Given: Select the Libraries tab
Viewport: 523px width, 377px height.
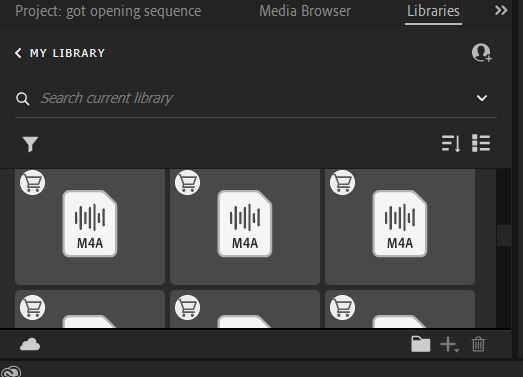Looking at the screenshot, I should pos(433,11).
